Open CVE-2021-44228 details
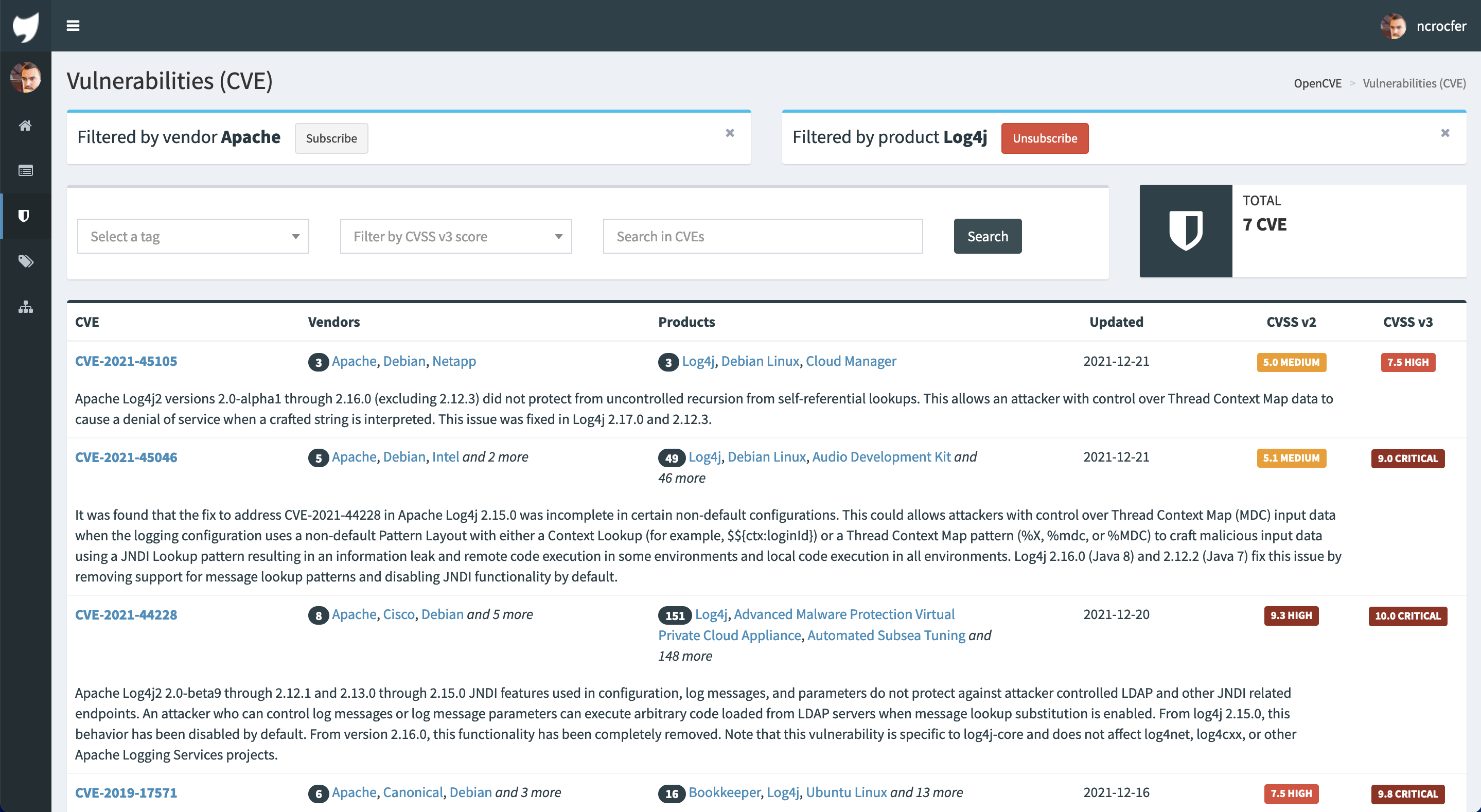 click(x=126, y=614)
